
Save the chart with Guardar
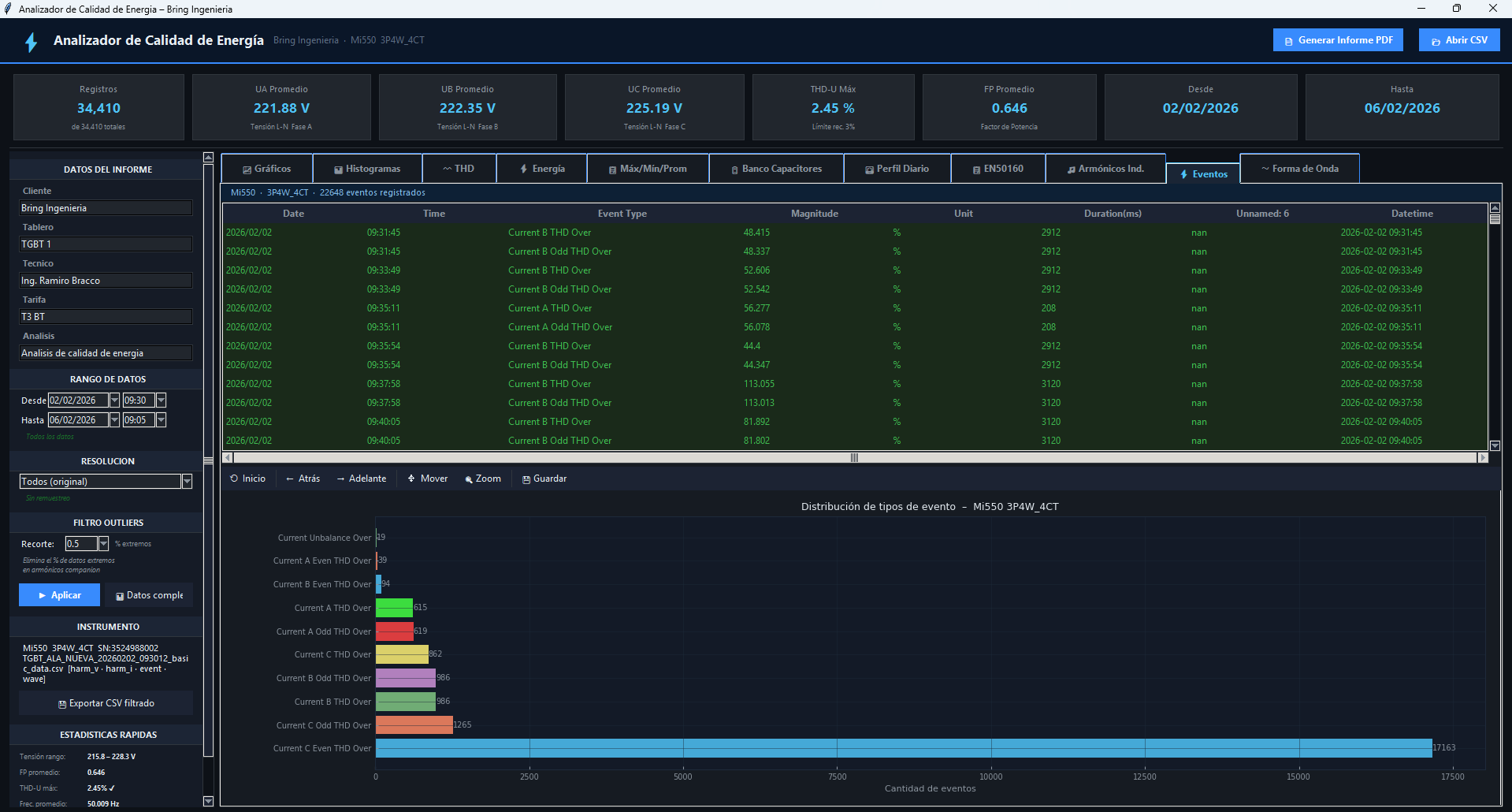pyautogui.click(x=544, y=479)
